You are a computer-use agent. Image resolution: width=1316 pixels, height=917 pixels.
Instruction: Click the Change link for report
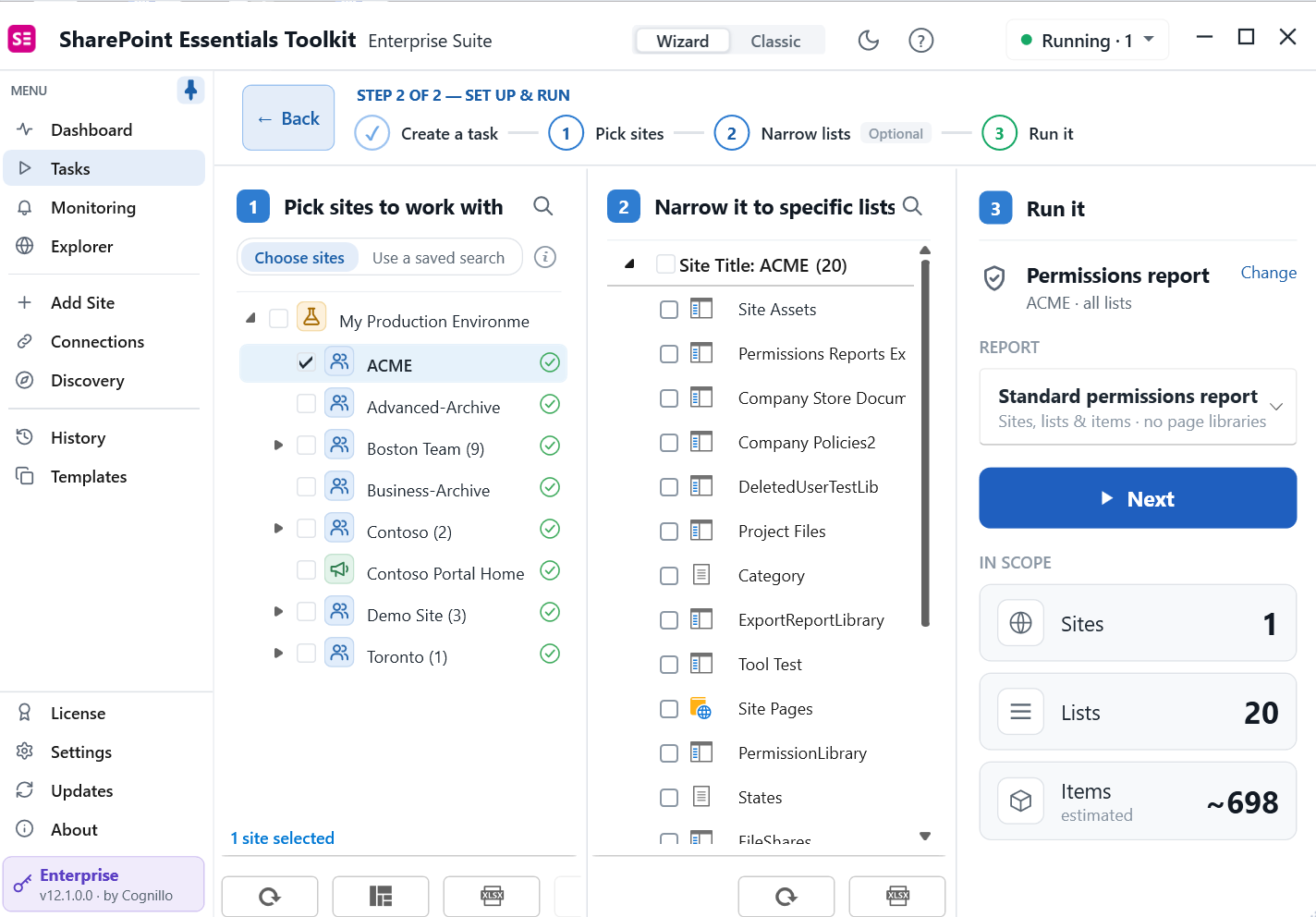click(x=1268, y=273)
